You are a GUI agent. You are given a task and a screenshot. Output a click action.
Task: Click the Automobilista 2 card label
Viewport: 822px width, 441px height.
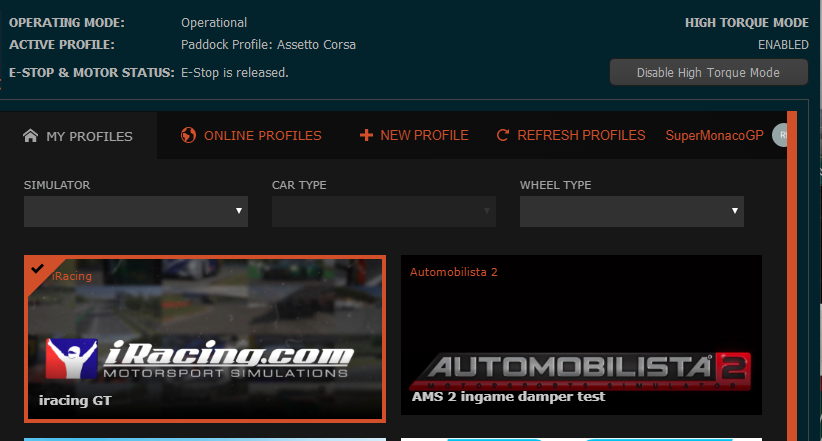(453, 272)
